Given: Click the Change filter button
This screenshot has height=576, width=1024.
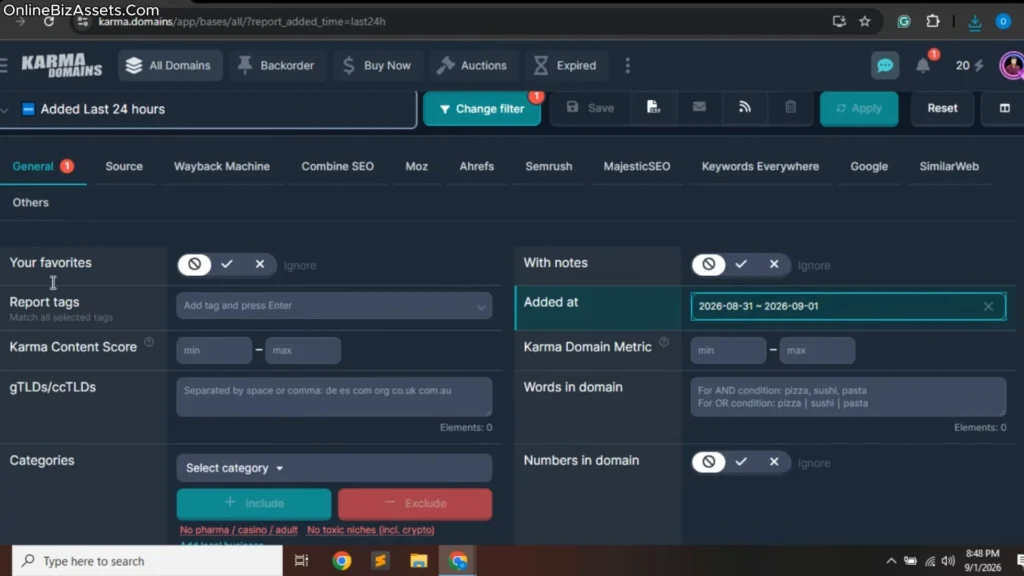Looking at the screenshot, I should pyautogui.click(x=482, y=108).
